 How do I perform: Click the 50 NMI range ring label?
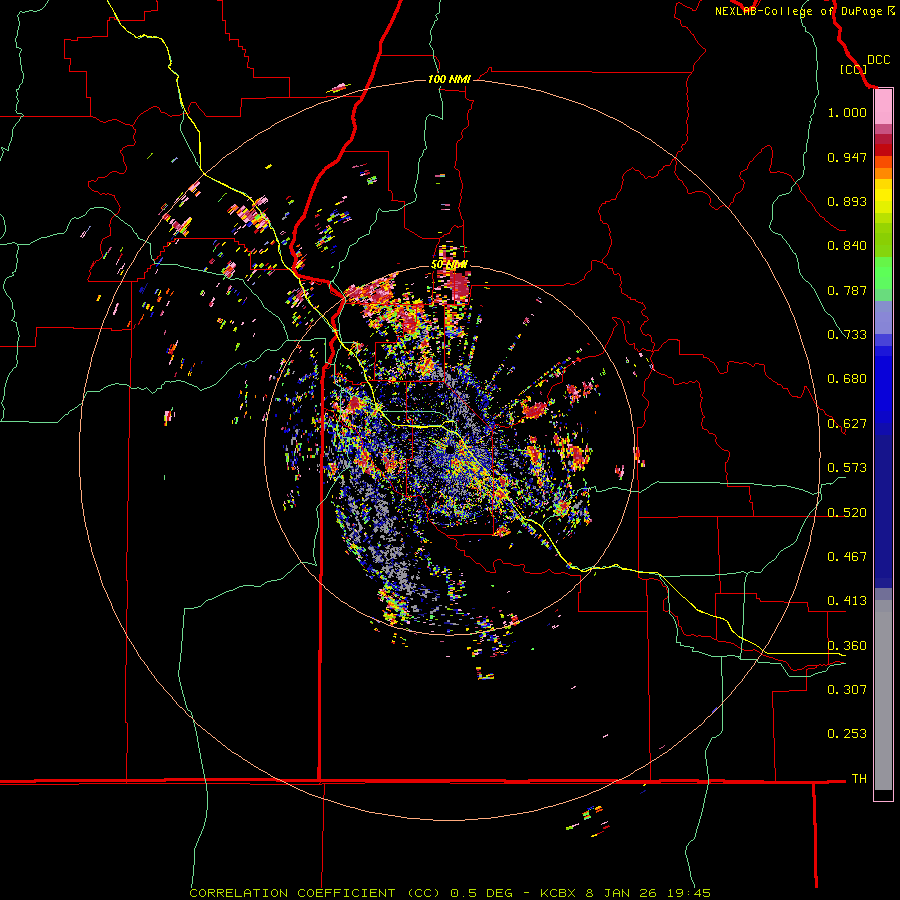click(449, 265)
